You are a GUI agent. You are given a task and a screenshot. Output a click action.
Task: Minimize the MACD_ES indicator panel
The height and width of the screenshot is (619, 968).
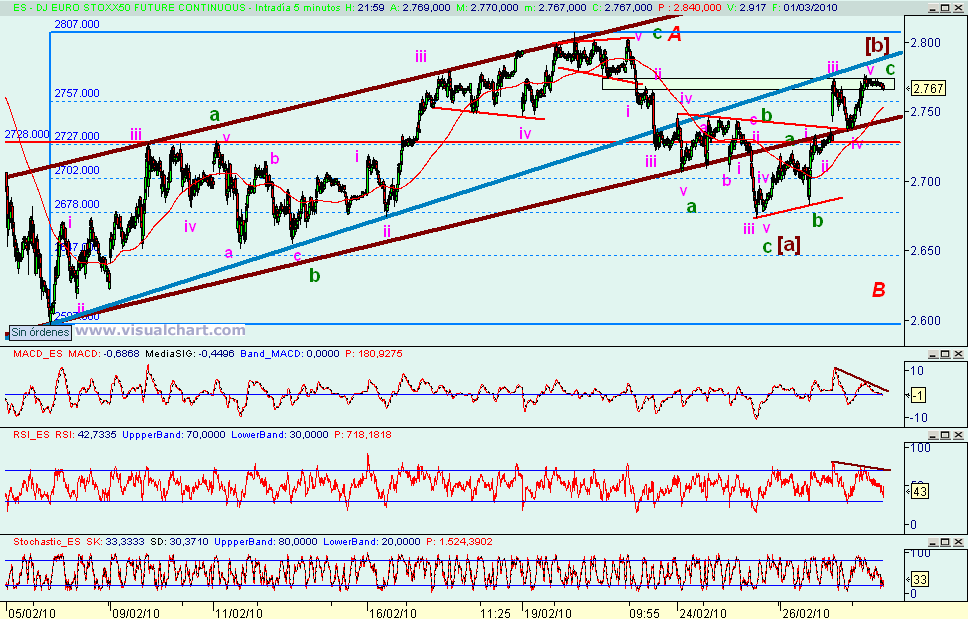933,354
